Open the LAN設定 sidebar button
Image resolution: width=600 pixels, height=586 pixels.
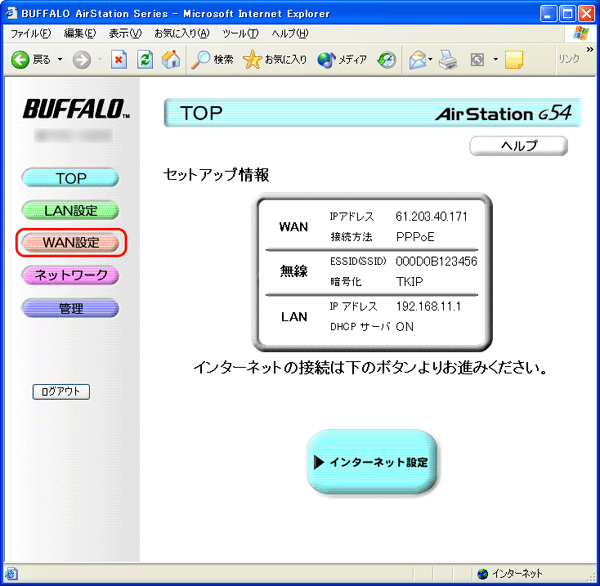click(70, 210)
